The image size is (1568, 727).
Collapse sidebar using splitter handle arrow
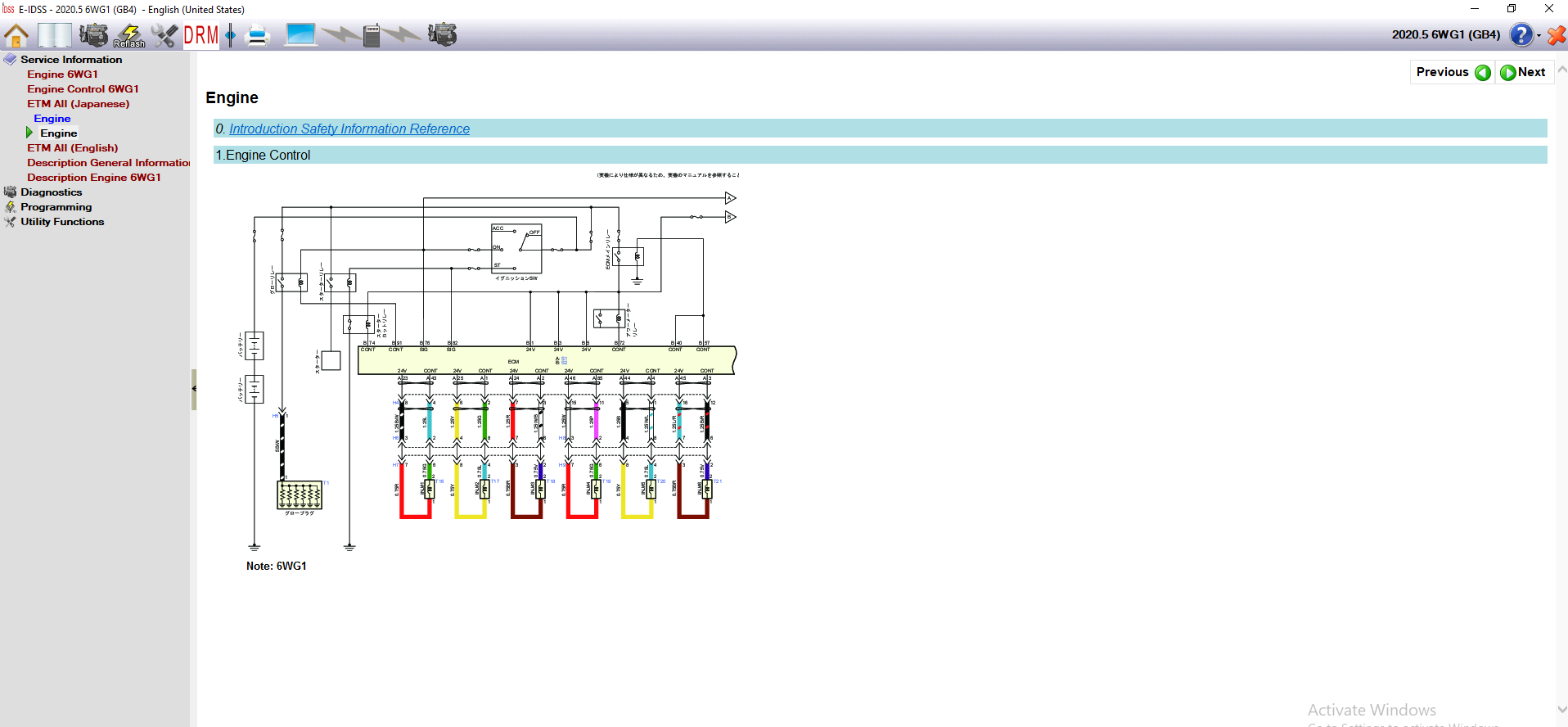[x=194, y=389]
